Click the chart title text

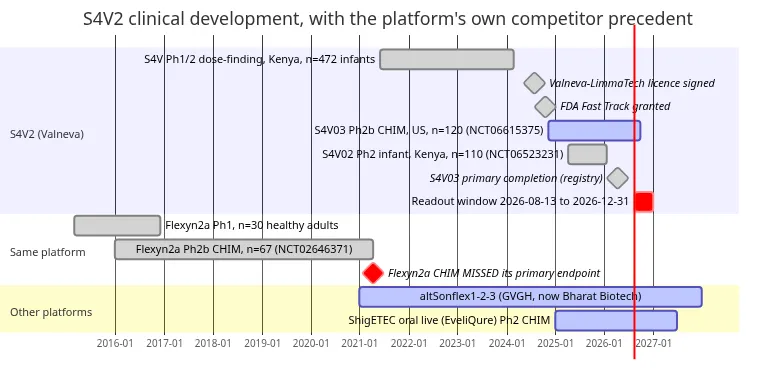pos(388,19)
